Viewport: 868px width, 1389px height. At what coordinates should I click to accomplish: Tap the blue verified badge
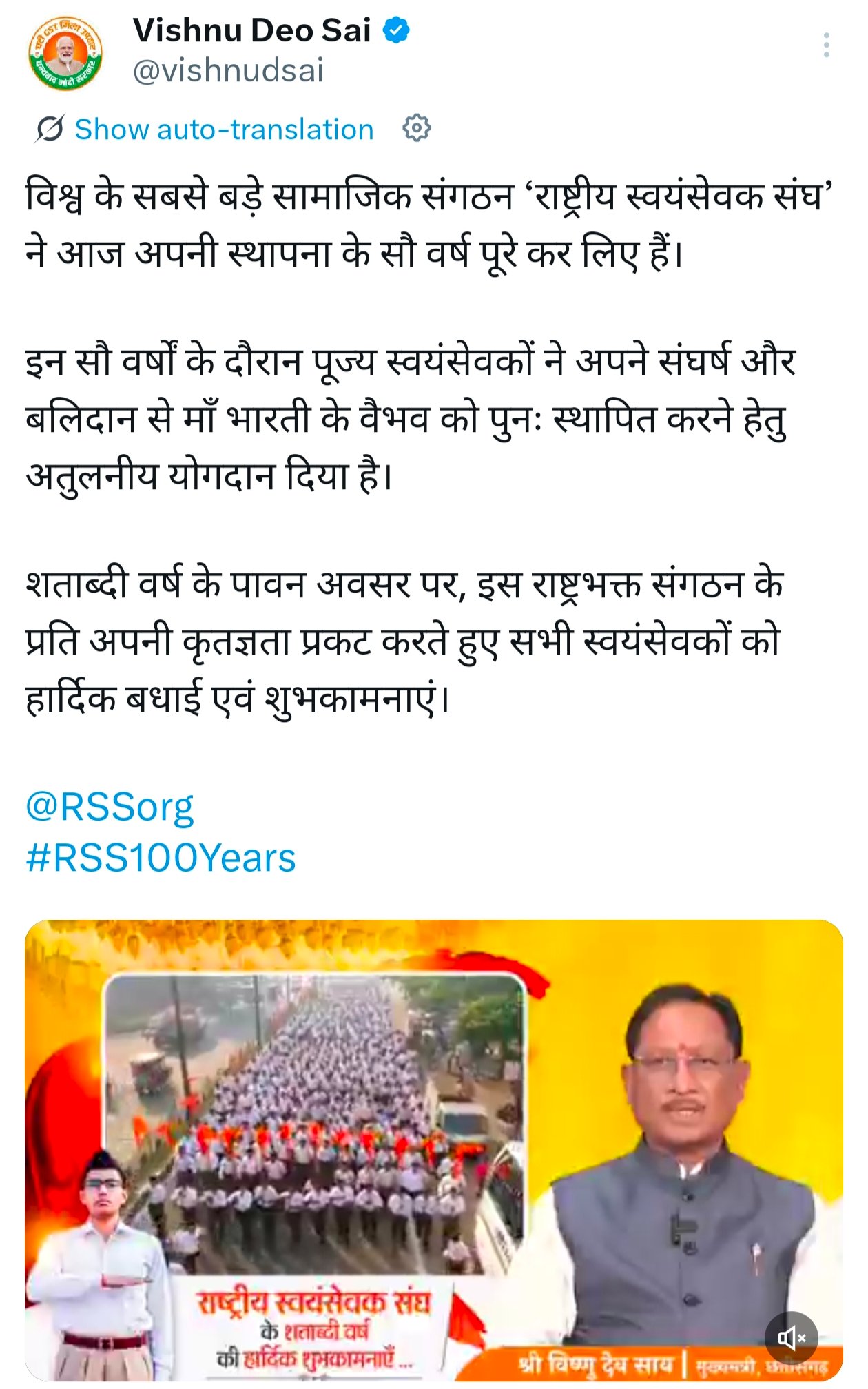coord(396,30)
